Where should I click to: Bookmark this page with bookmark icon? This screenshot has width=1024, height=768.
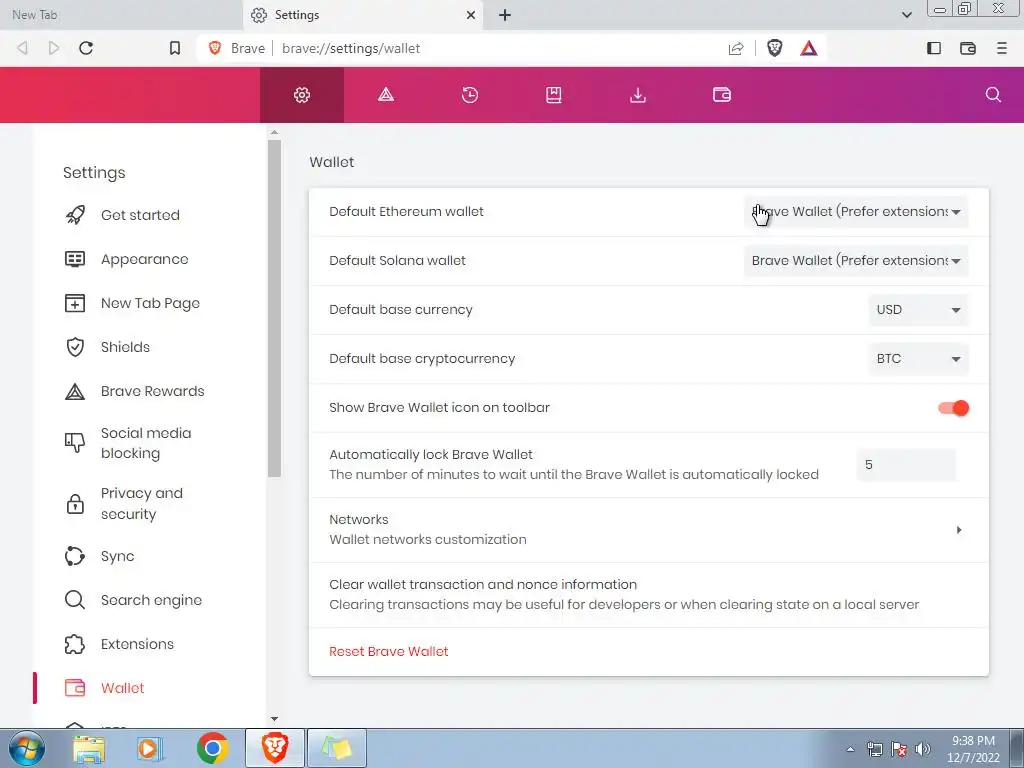click(x=174, y=48)
